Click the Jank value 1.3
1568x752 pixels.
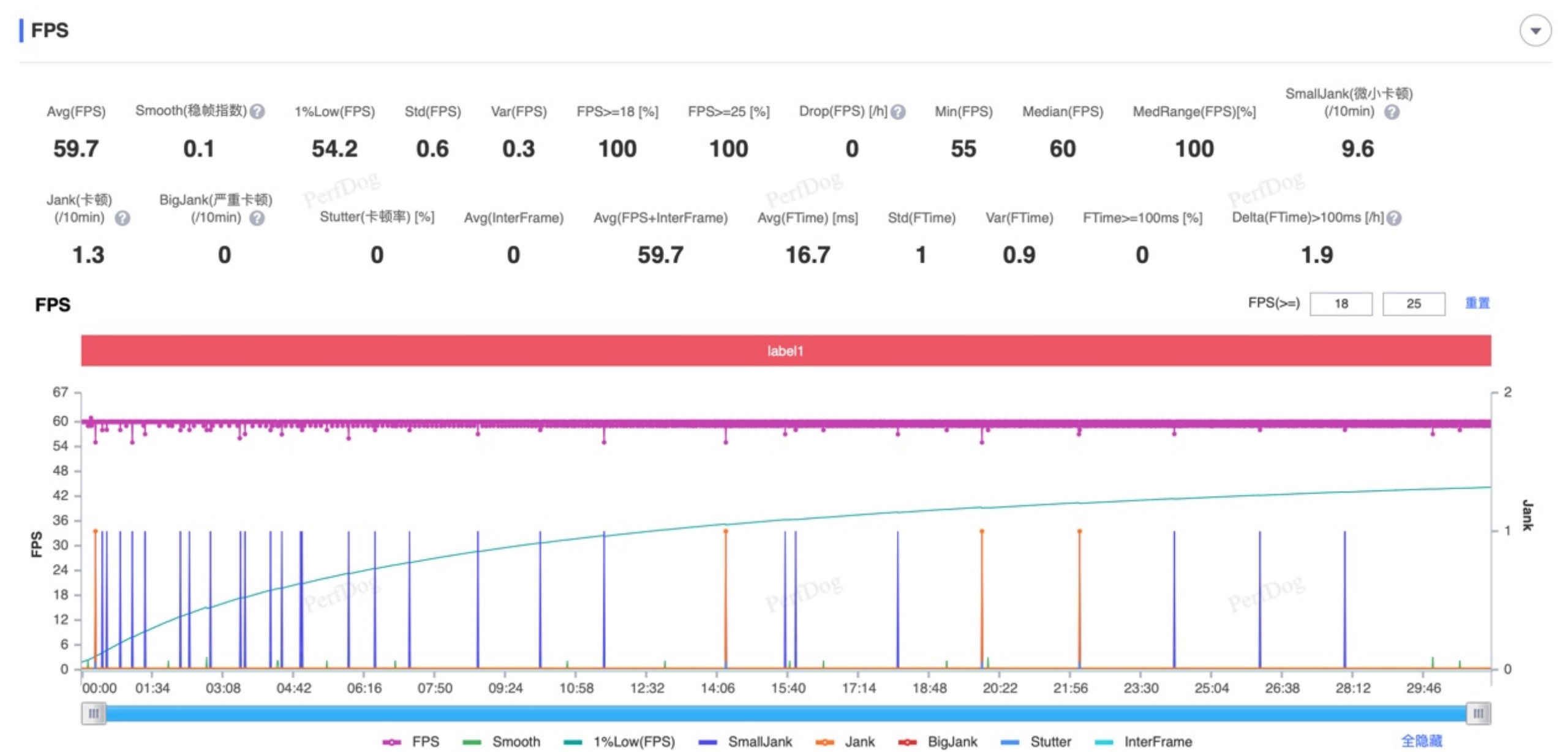click(x=88, y=255)
